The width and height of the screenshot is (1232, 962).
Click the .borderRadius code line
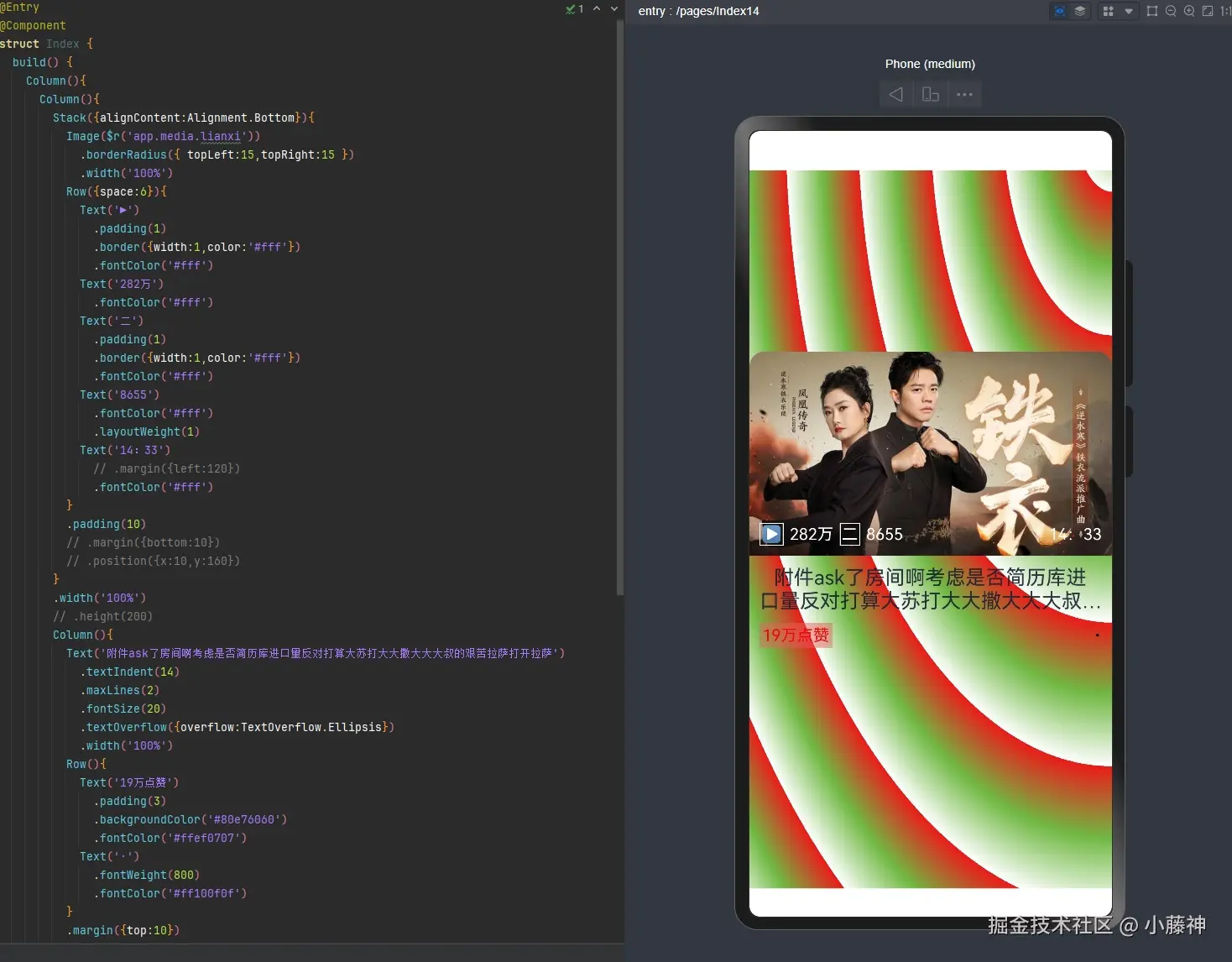click(217, 154)
